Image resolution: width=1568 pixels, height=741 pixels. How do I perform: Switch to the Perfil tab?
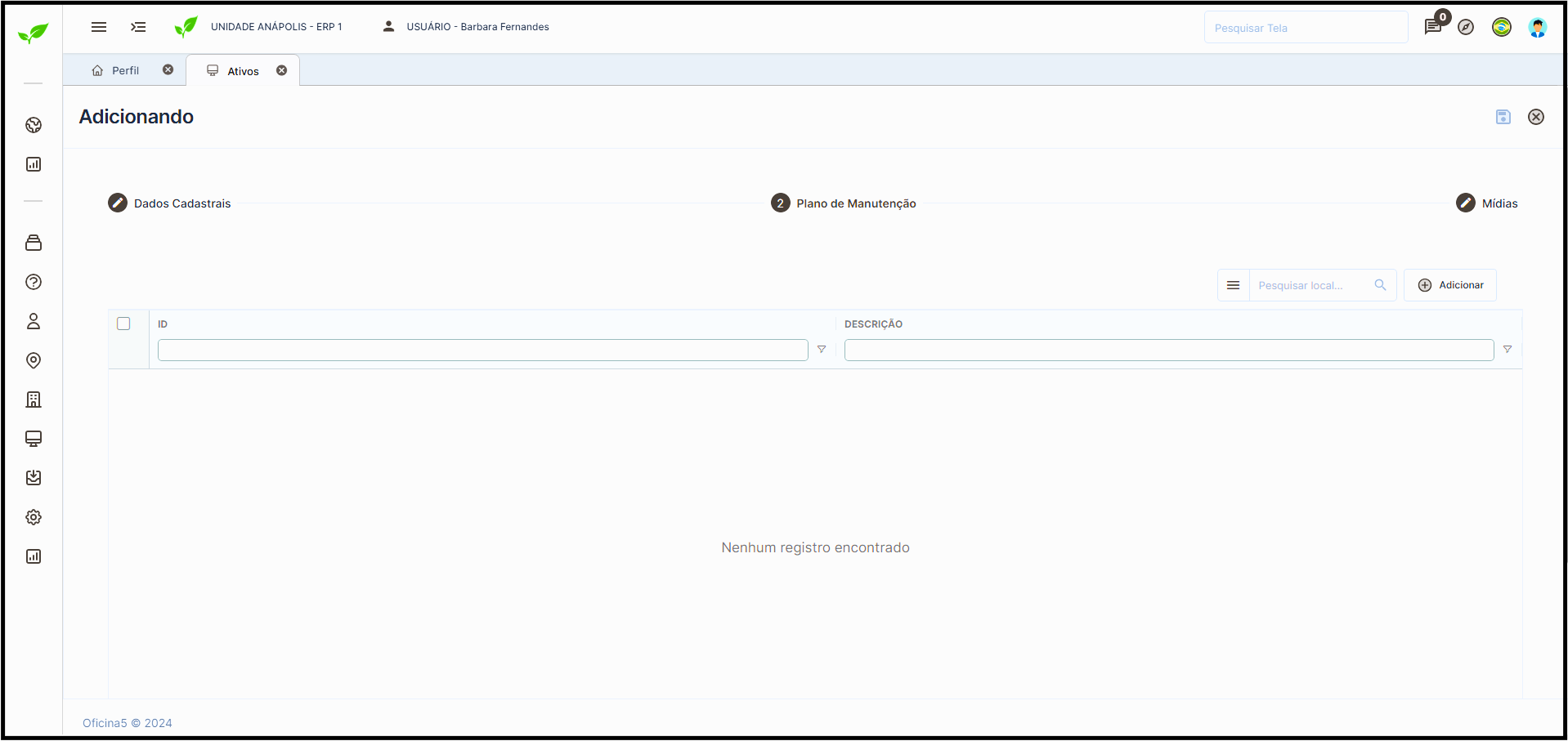(125, 71)
